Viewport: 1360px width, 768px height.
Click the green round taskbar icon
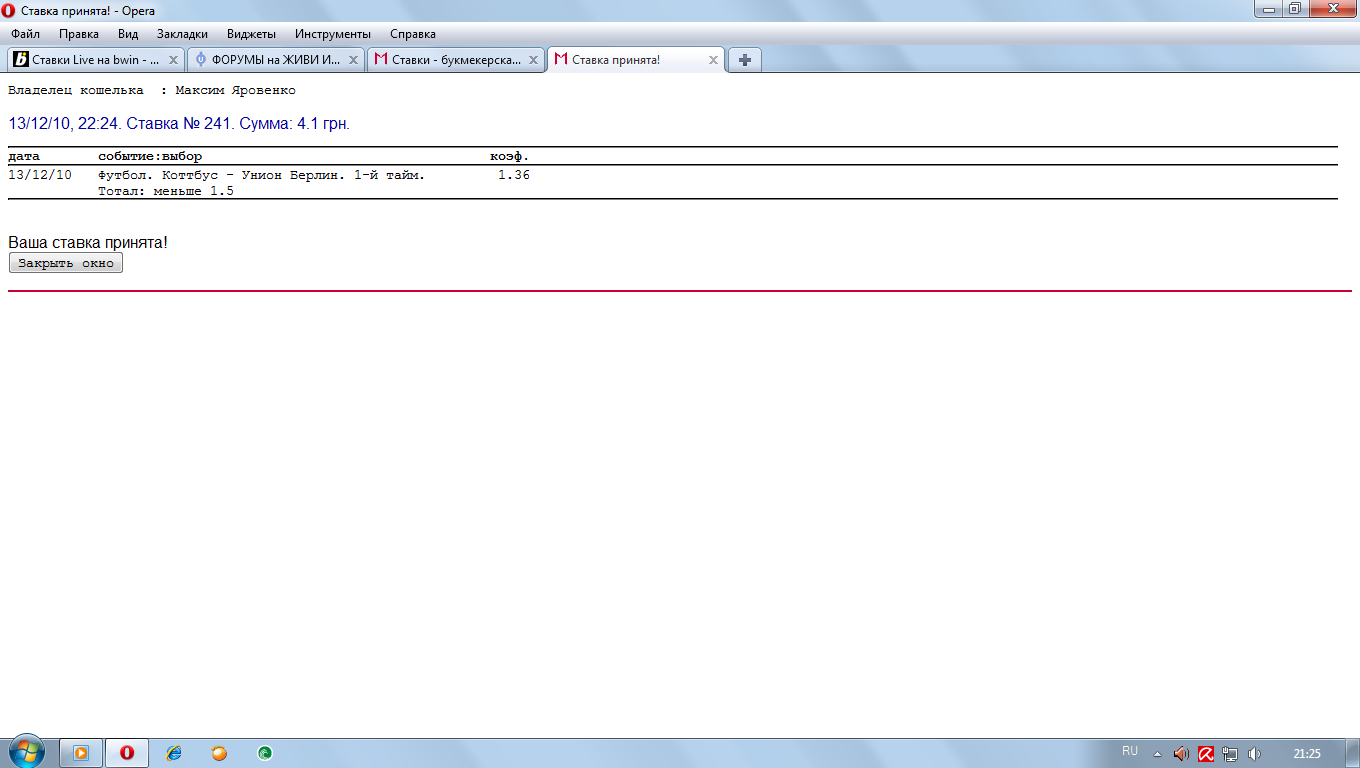coord(264,753)
